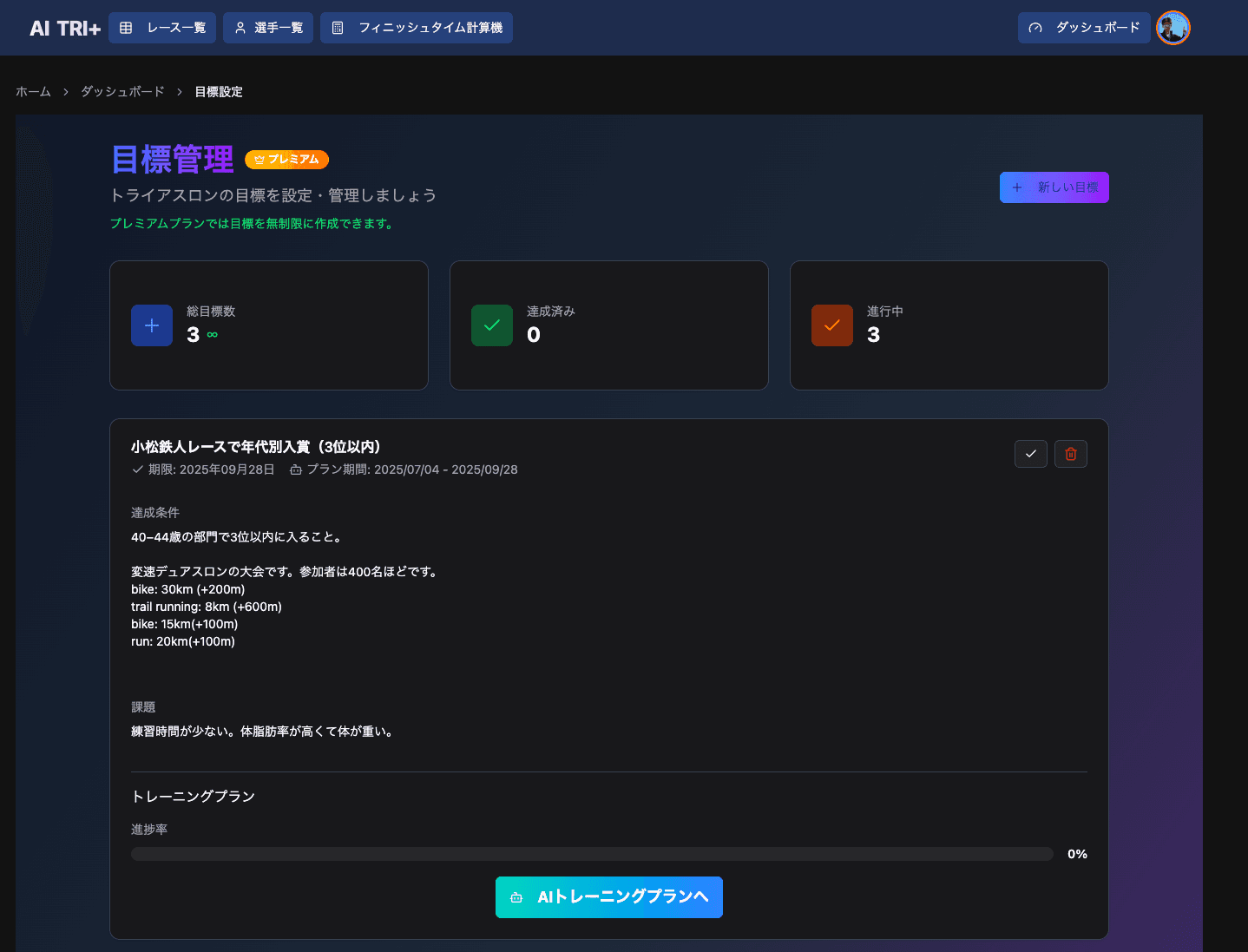This screenshot has width=1248, height=952.
Task: Open the 選手一覧 page
Action: click(x=268, y=28)
